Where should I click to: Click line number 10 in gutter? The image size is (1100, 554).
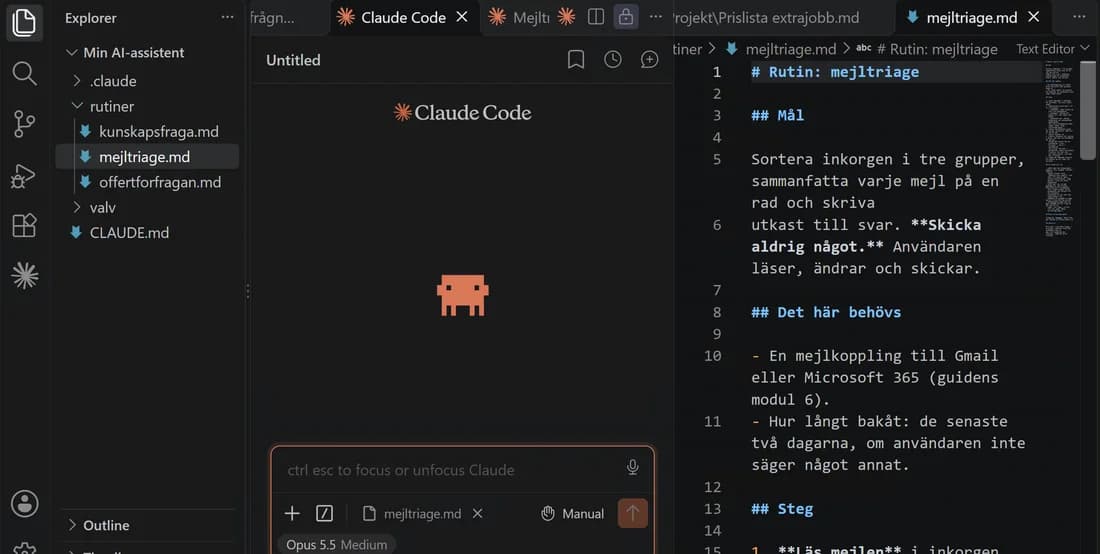point(712,356)
